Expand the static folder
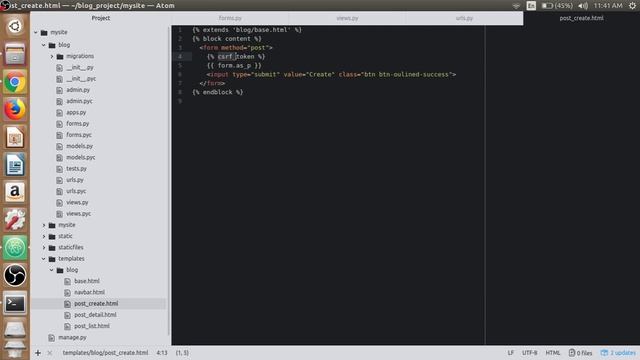The width and height of the screenshot is (640, 360). (44, 236)
